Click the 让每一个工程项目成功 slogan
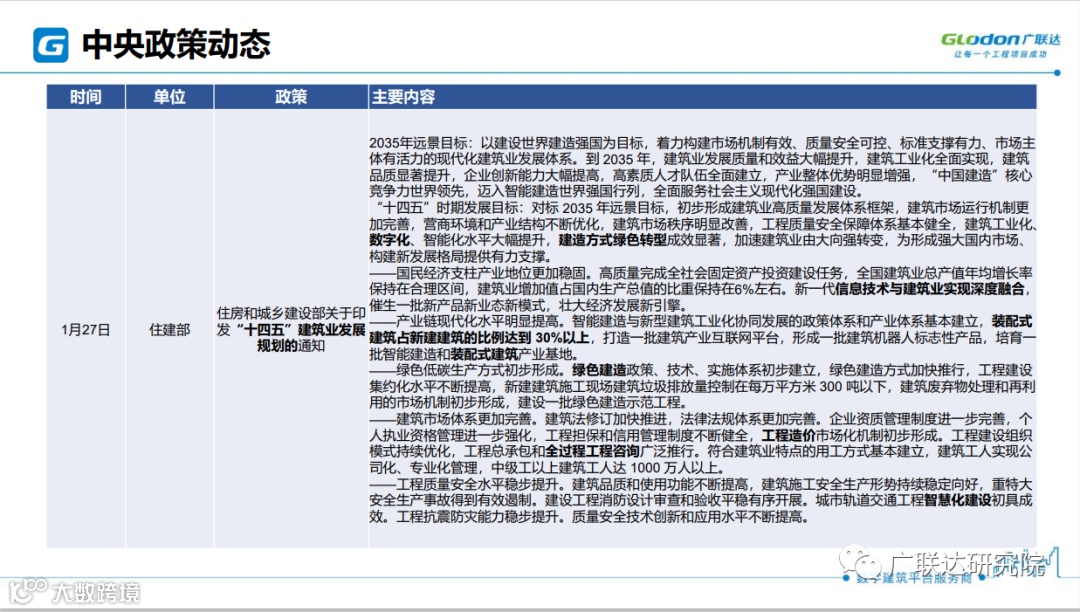Image resolution: width=1080 pixels, height=612 pixels. (x=1000, y=54)
